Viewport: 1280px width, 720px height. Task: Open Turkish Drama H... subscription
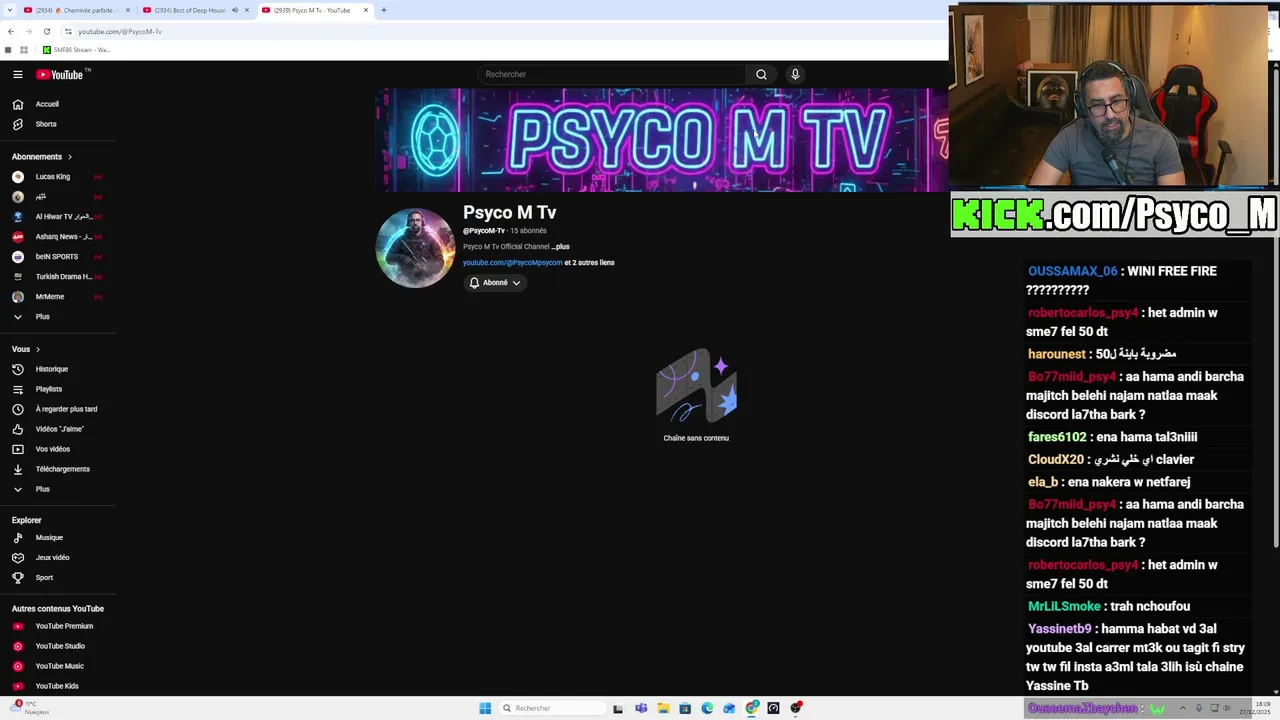[63, 277]
